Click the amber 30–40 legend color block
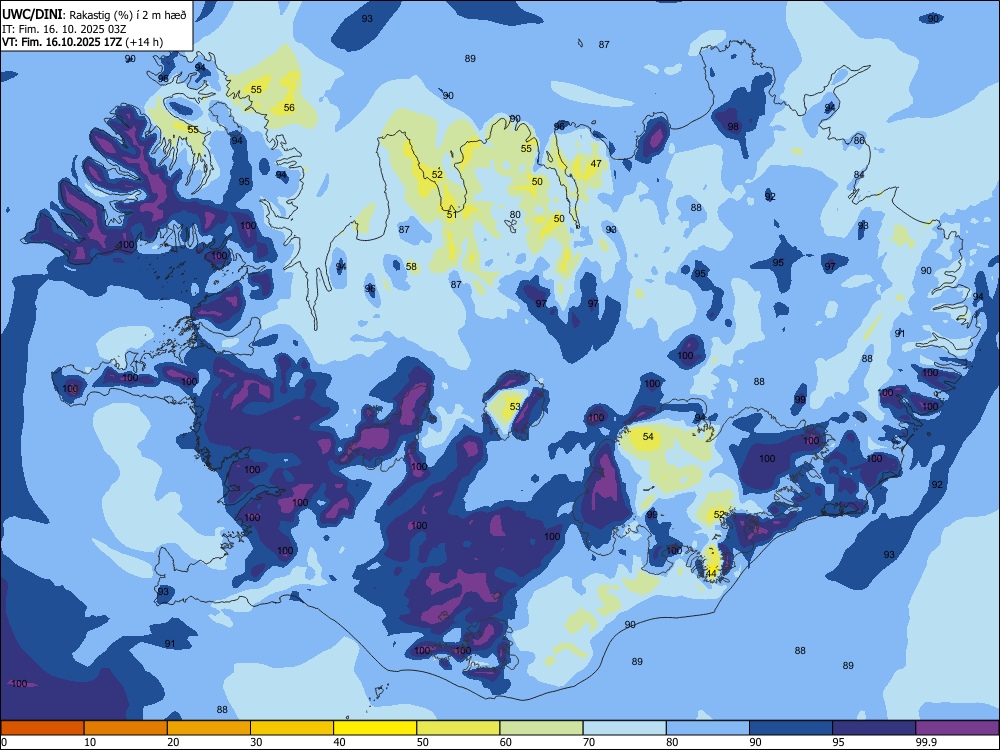The height and width of the screenshot is (750, 1000). (292, 728)
